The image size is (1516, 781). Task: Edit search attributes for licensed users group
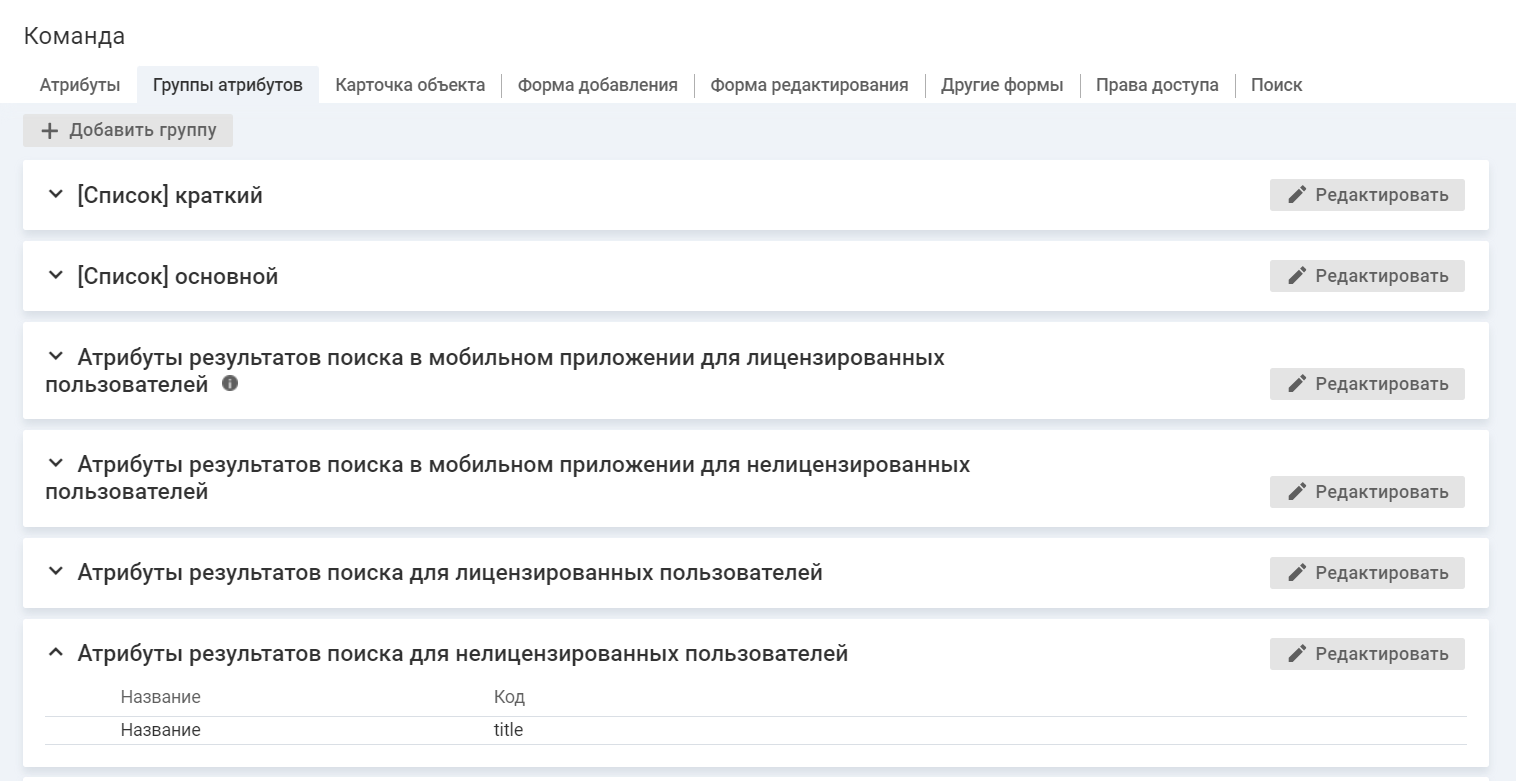(x=1367, y=573)
